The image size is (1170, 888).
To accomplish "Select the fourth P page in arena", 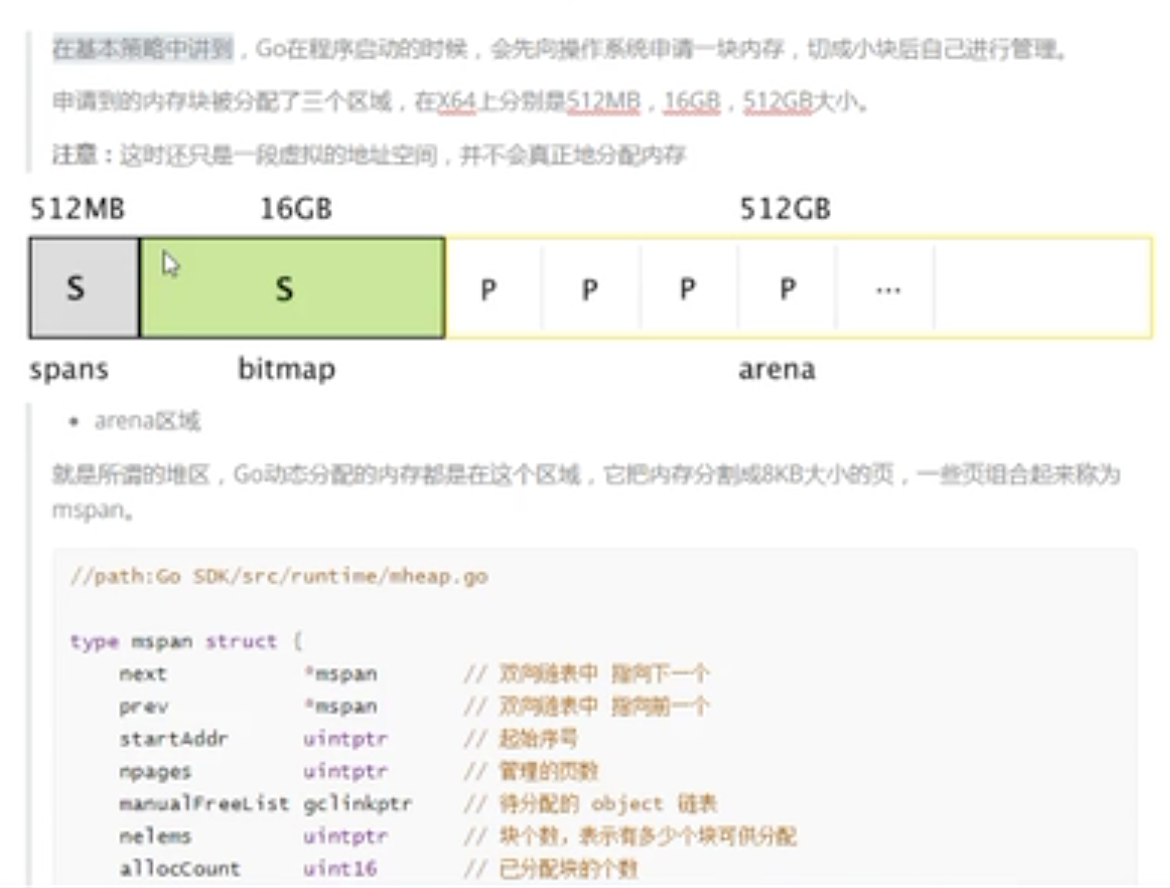I will point(787,289).
